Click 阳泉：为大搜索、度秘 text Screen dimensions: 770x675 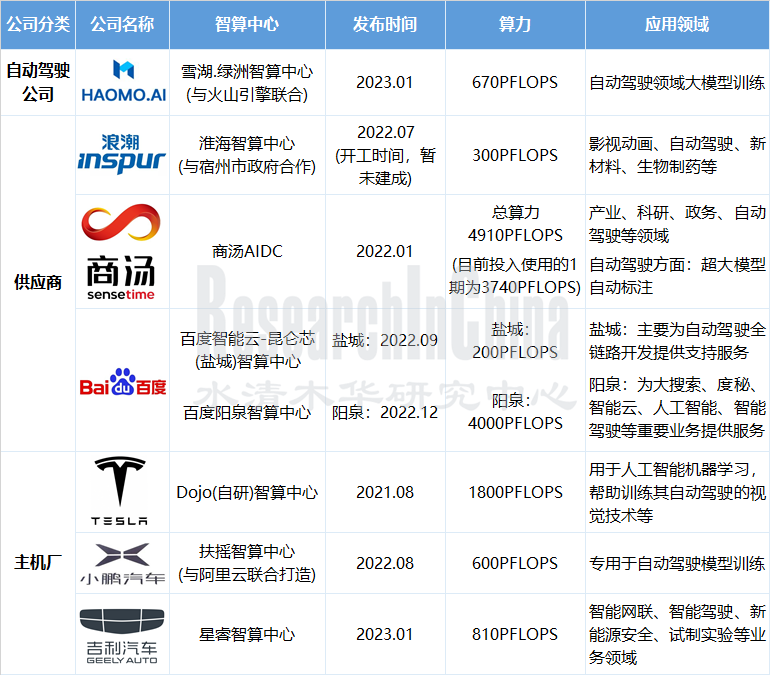pos(677,407)
